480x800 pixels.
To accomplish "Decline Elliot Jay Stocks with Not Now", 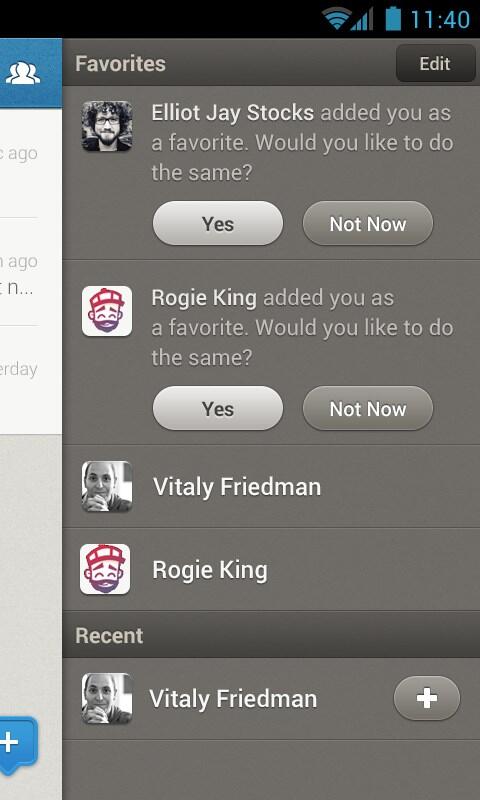I will (x=368, y=223).
